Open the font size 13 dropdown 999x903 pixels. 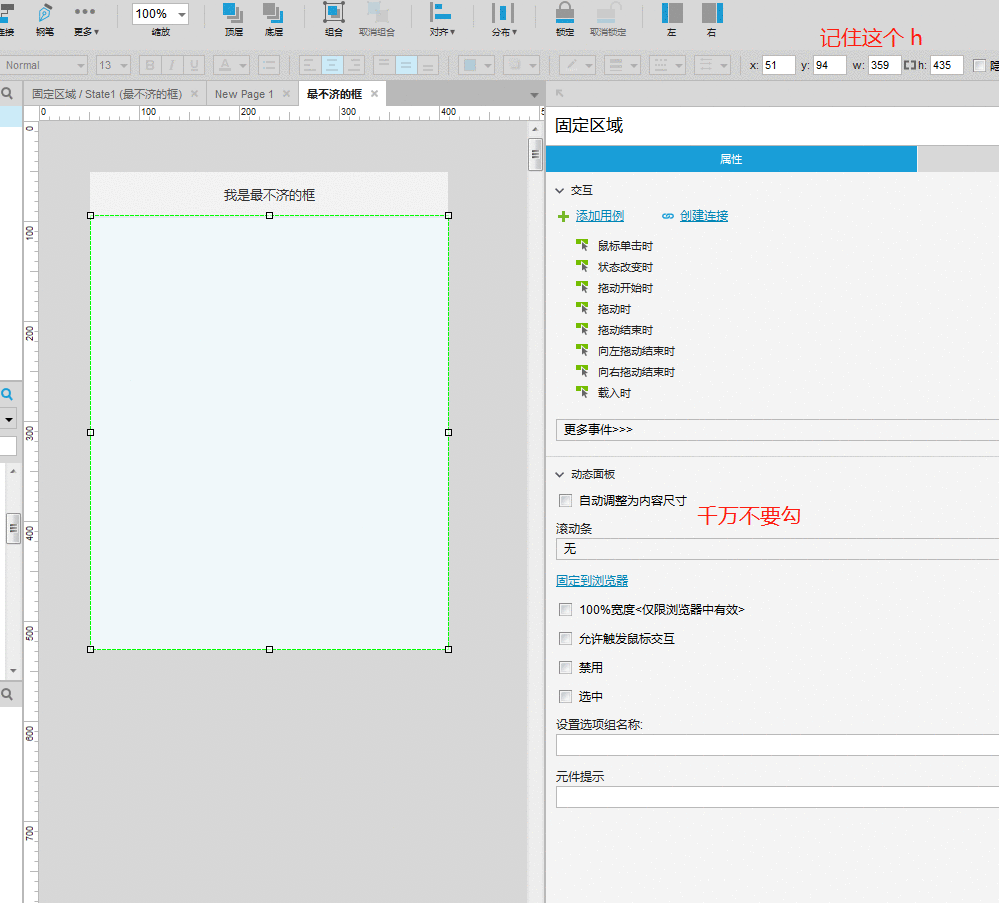pos(113,65)
